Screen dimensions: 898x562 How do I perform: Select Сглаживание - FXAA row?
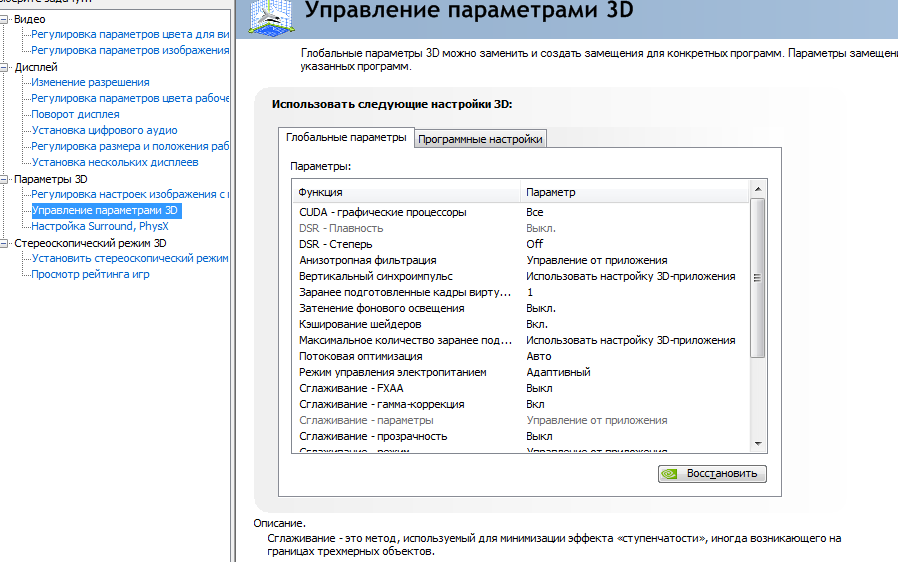coord(521,389)
